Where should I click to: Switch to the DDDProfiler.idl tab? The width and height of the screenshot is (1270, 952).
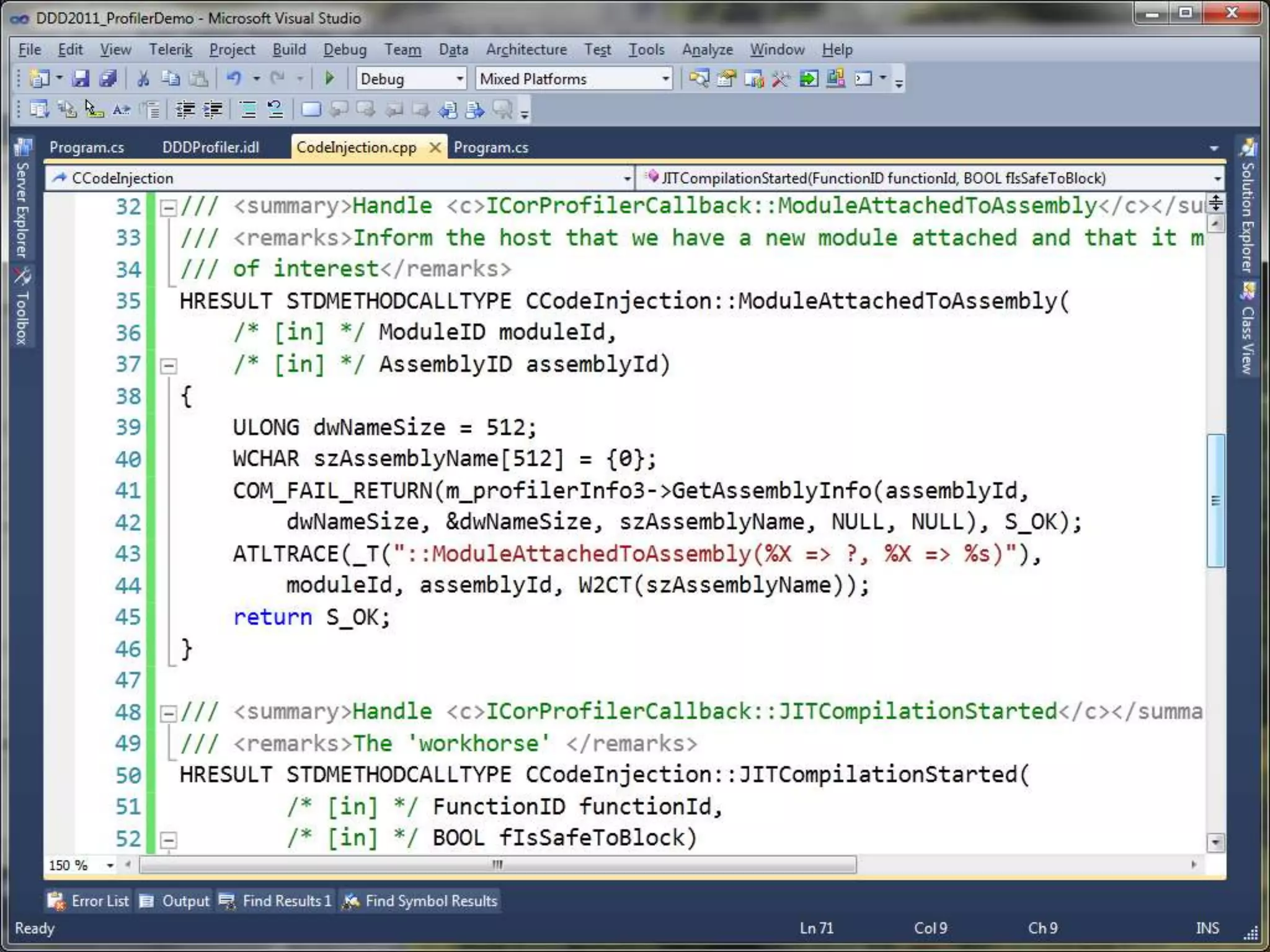[210, 148]
